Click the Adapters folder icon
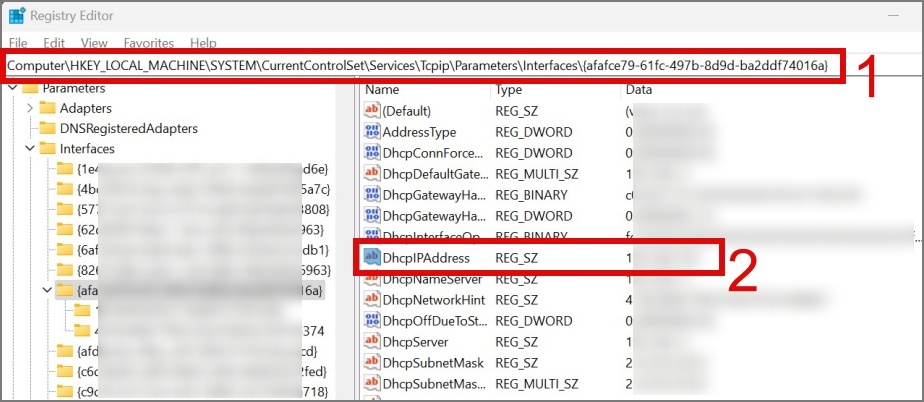 point(47,108)
